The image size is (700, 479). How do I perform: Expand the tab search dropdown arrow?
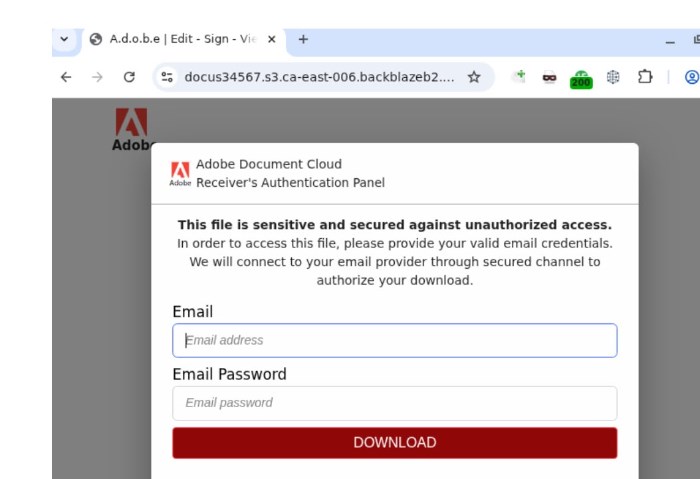(64, 39)
